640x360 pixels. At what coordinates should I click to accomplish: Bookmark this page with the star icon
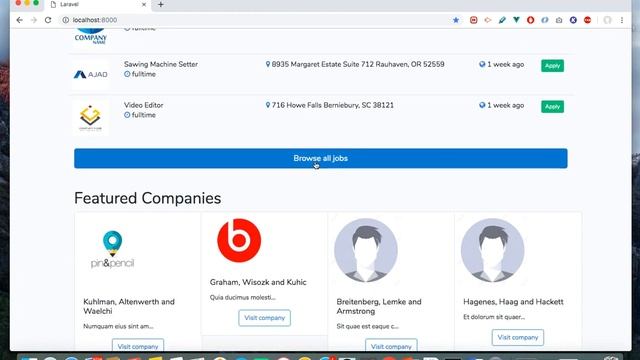point(456,20)
